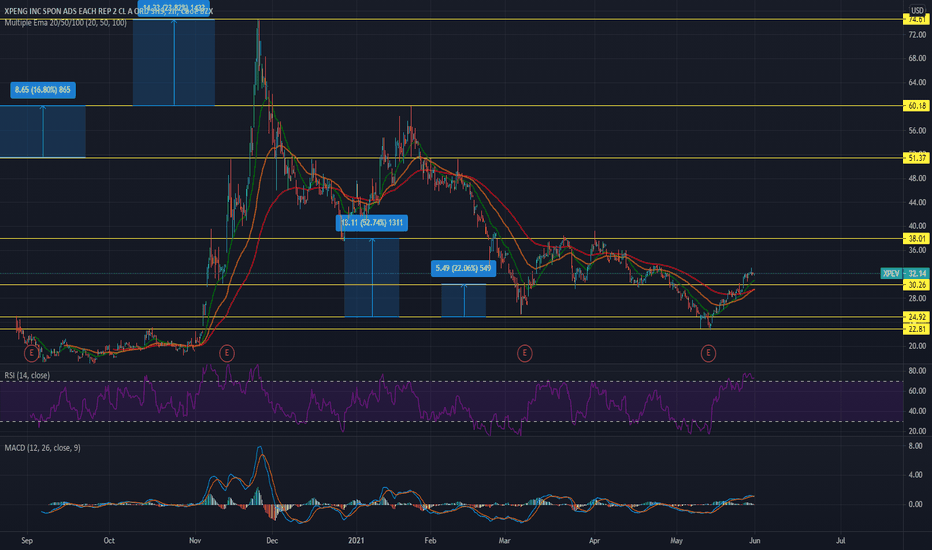Open the USD currency selector

[x=917, y=11]
